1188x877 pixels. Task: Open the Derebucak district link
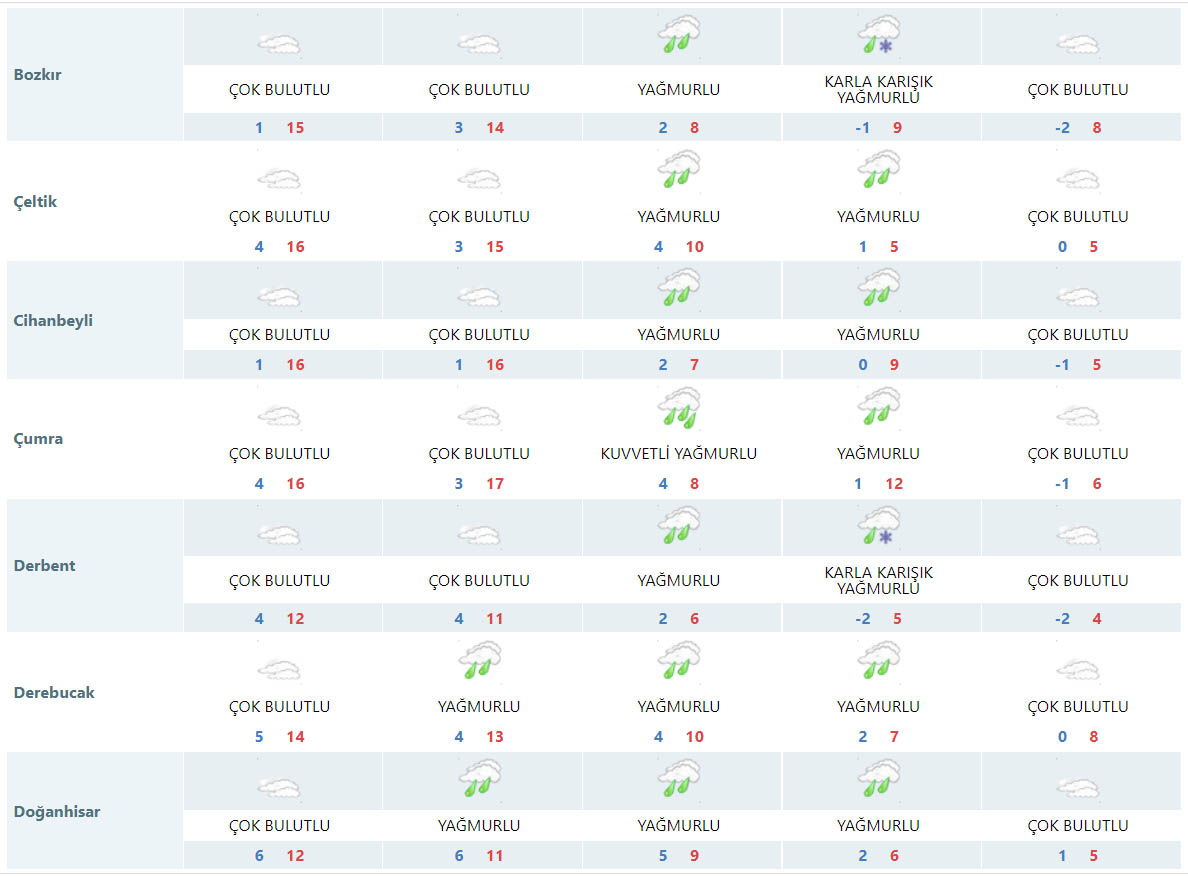pos(54,692)
